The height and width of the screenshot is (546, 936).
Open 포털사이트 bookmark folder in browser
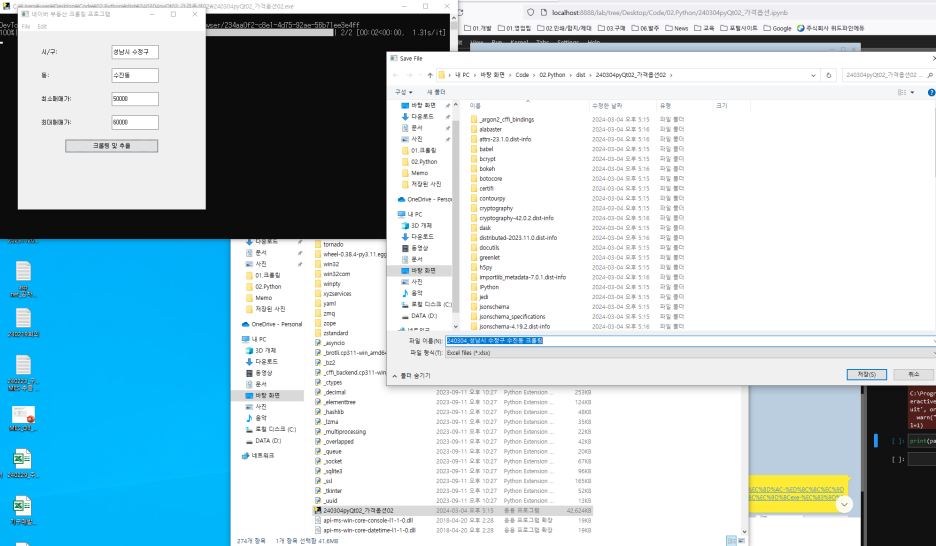tap(738, 28)
